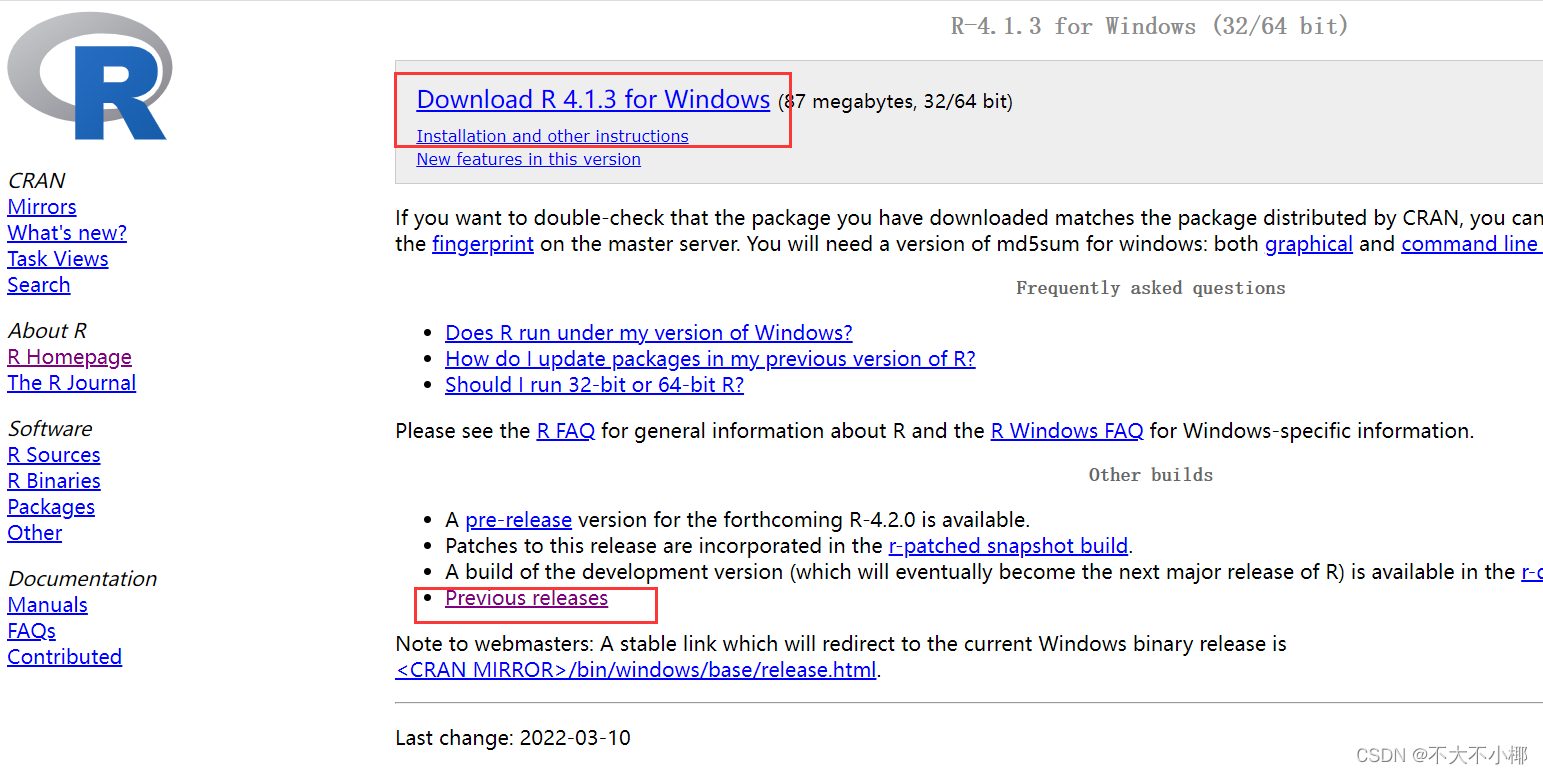The image size is (1543, 774).
Task: Open the CRAN Search link
Action: pyautogui.click(x=39, y=285)
